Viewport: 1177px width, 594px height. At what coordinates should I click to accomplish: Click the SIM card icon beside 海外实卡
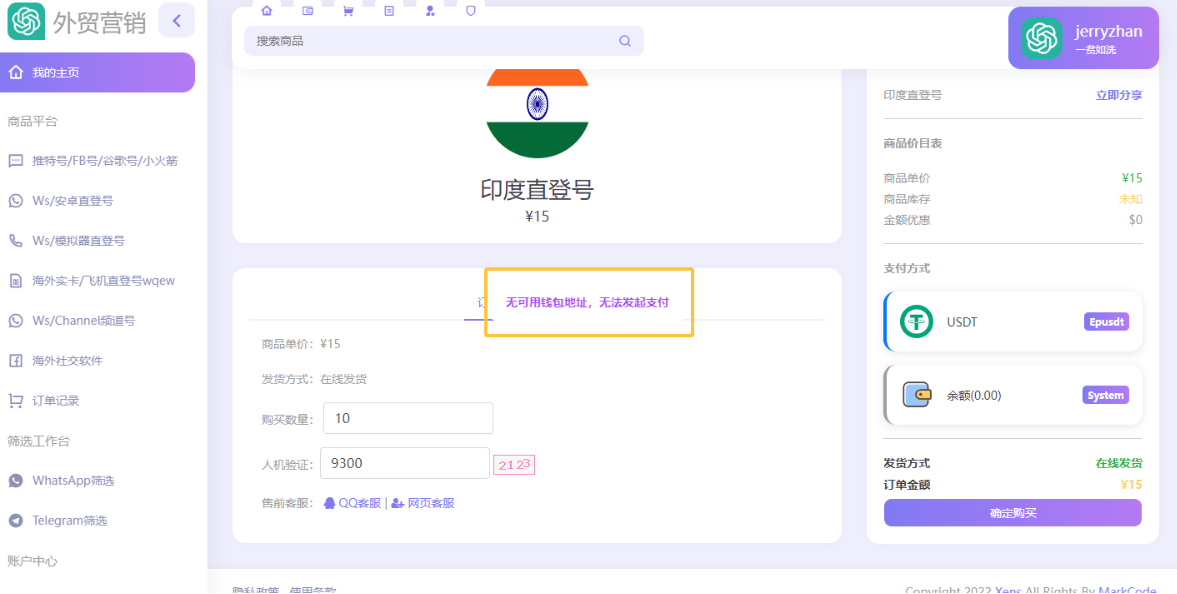click(x=15, y=281)
